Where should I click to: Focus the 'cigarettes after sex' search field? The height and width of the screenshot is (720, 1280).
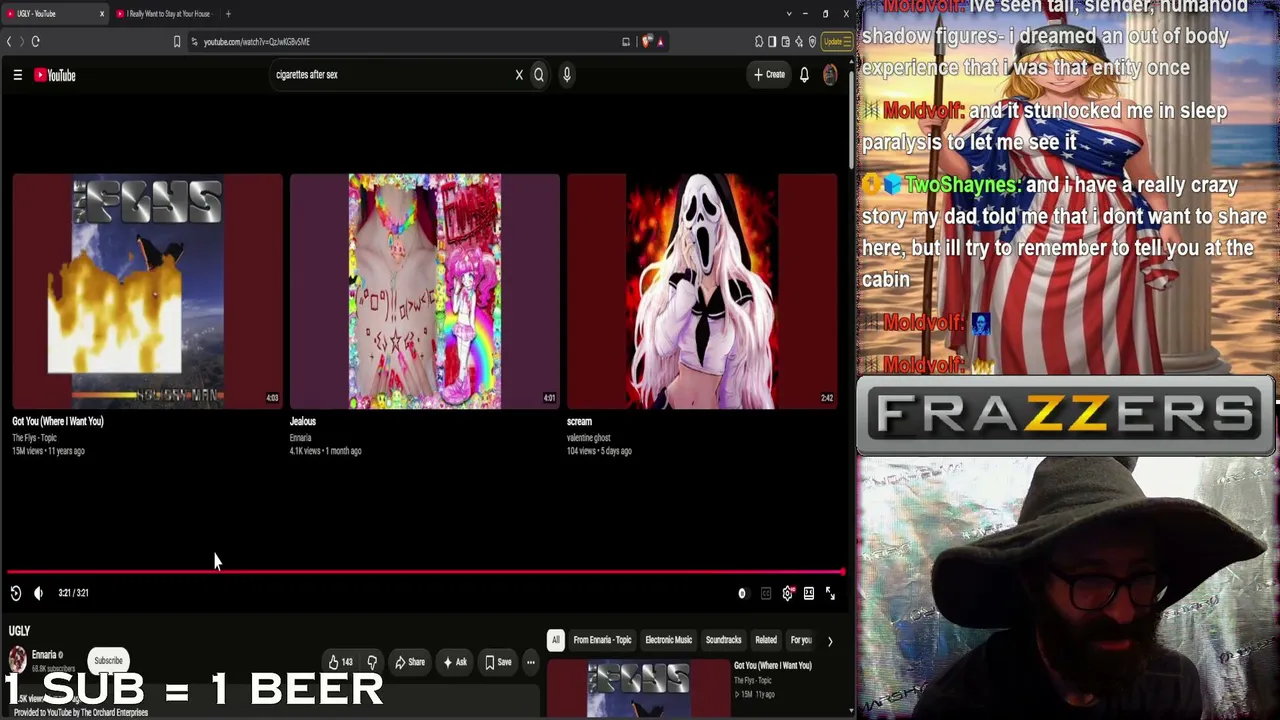pos(390,75)
